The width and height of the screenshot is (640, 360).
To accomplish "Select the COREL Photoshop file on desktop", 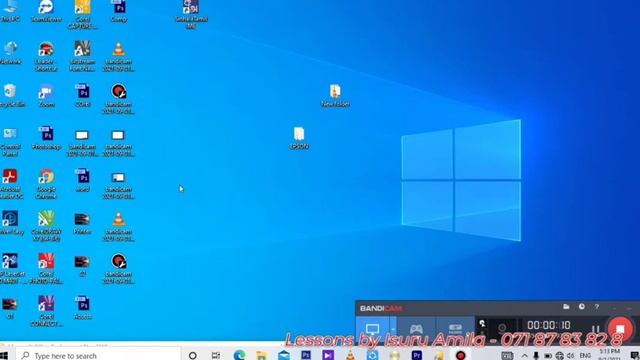I will tap(82, 96).
